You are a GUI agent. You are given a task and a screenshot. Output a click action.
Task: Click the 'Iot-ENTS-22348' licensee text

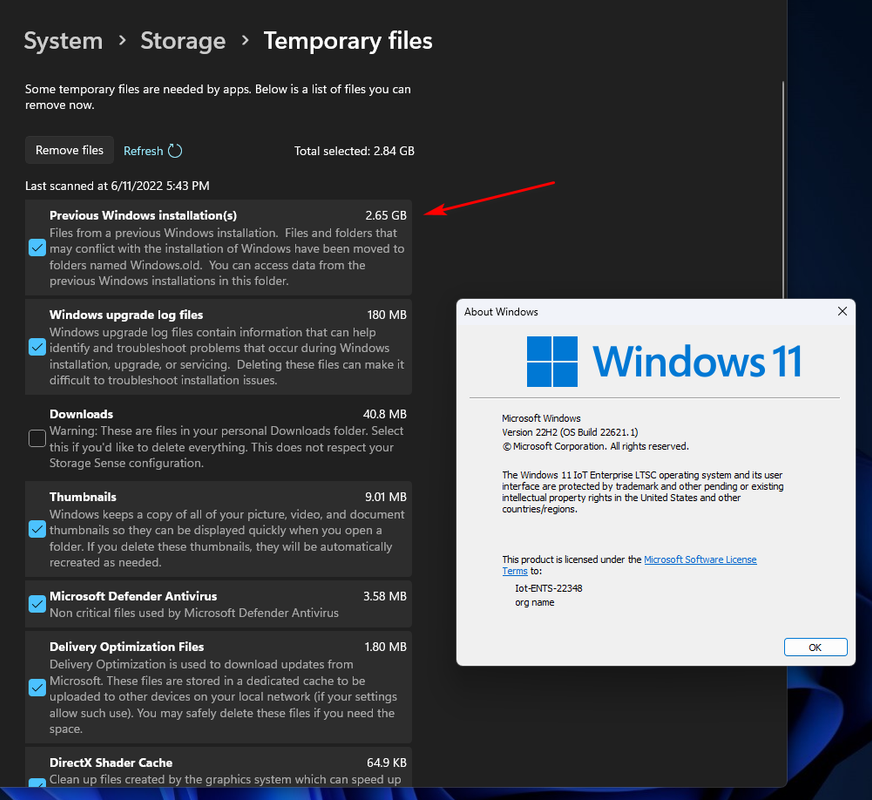coord(548,588)
